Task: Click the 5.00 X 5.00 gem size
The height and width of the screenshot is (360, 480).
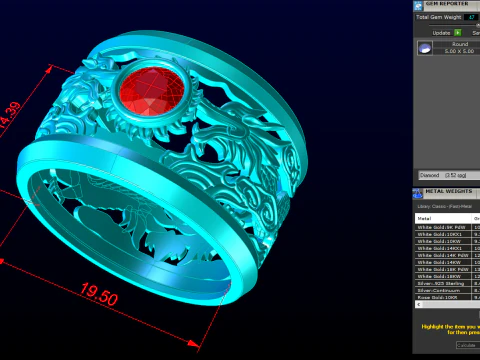Action: [459, 51]
